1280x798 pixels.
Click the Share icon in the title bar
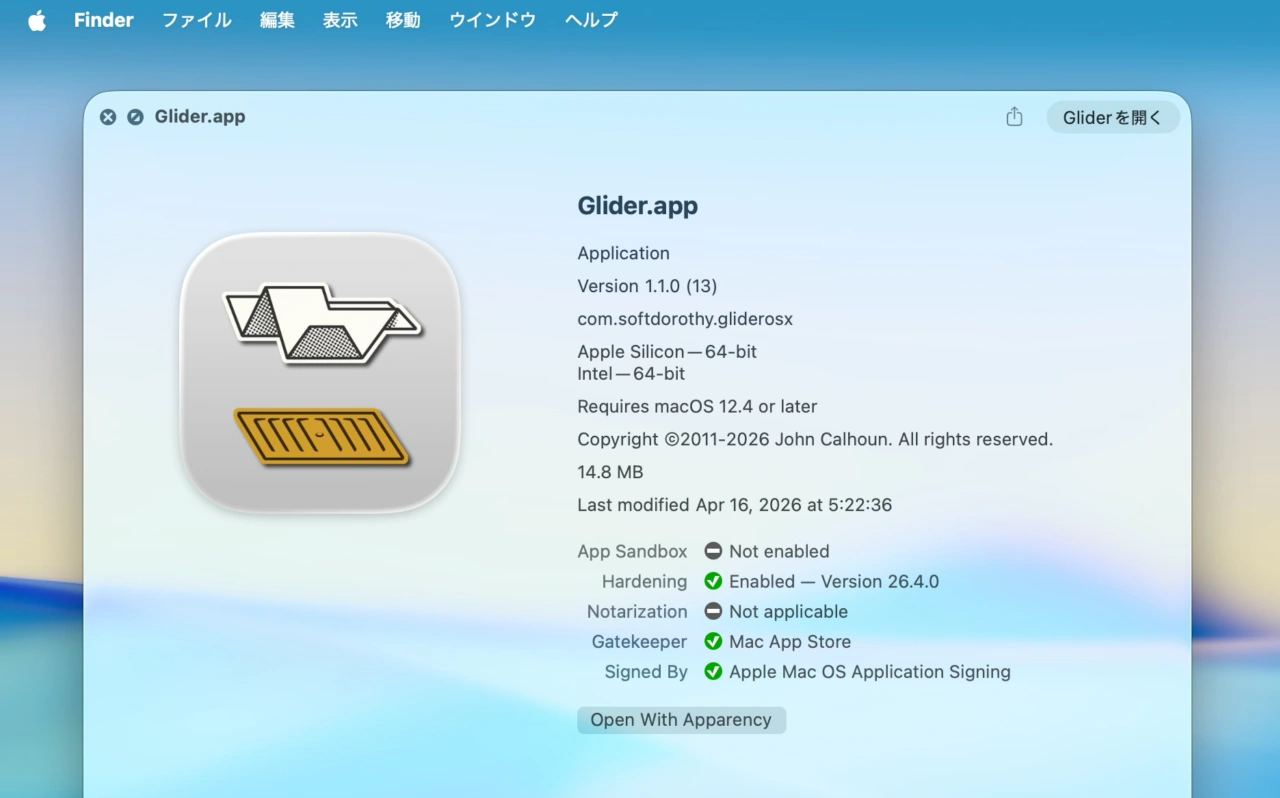click(1014, 117)
